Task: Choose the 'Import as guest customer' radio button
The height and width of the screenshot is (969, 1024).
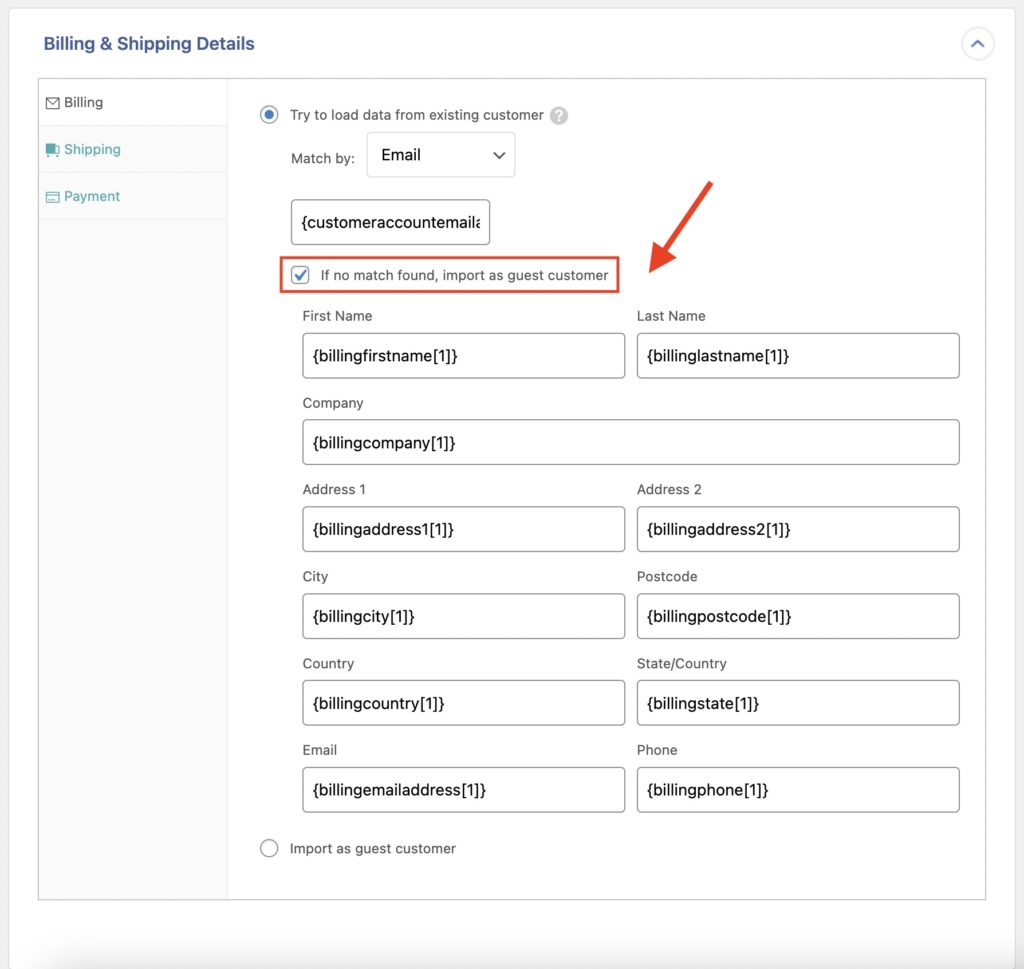Action: click(268, 847)
